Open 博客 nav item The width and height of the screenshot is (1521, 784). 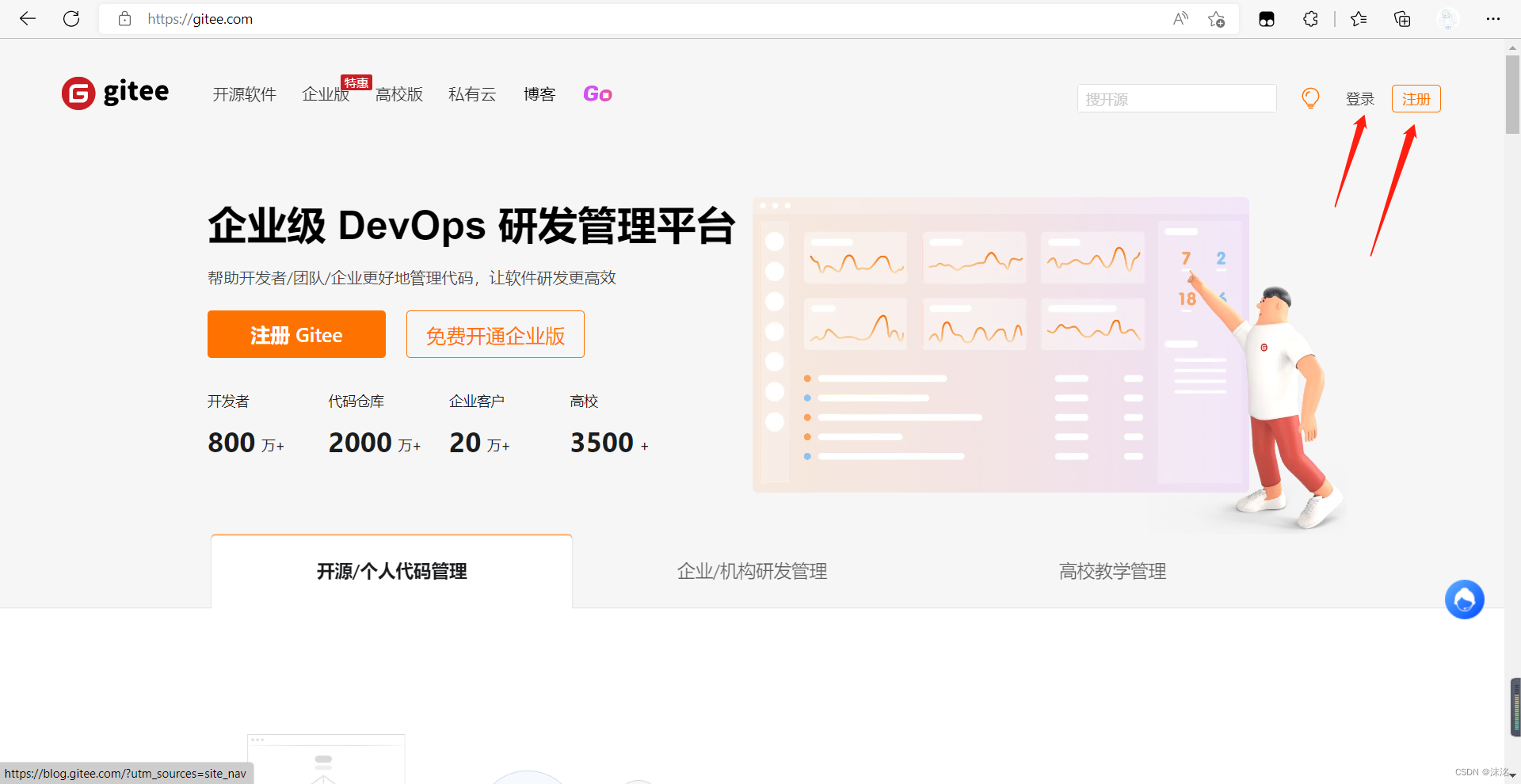[539, 95]
